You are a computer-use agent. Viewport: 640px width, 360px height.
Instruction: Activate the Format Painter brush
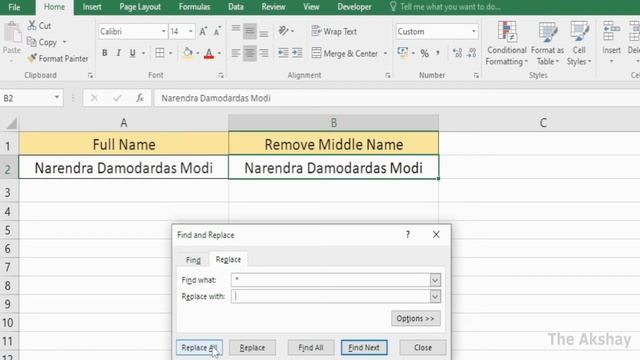tap(32, 58)
